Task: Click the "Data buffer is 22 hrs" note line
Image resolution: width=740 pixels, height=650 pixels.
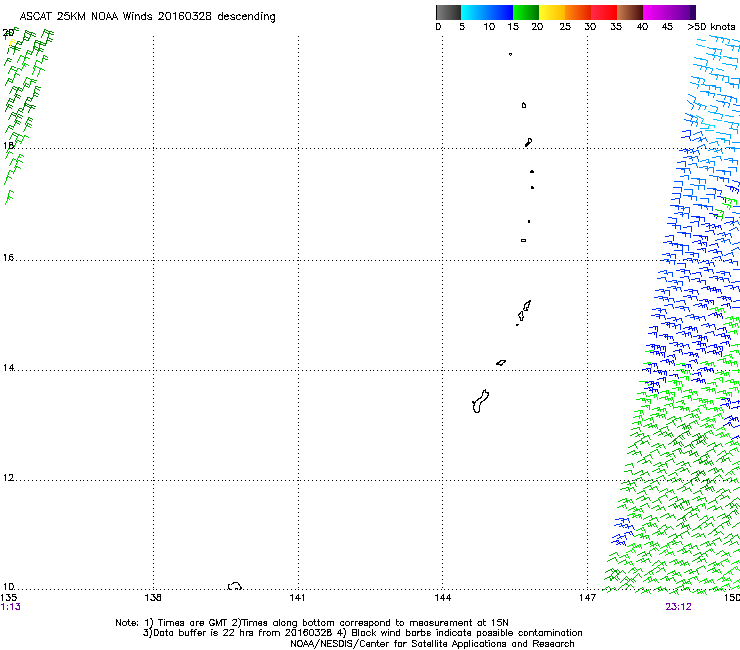Action: pyautogui.click(x=362, y=633)
